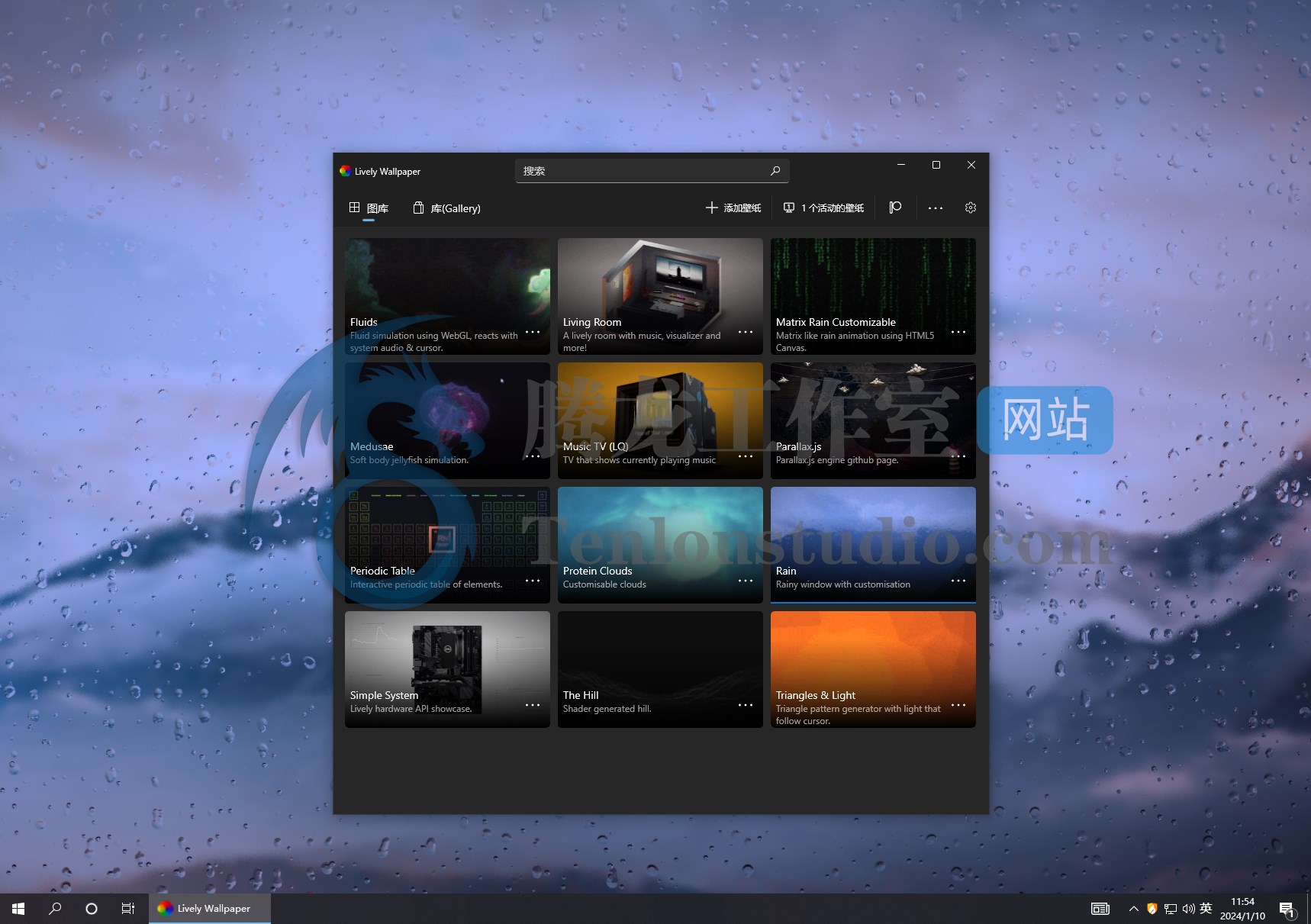The width and height of the screenshot is (1311, 924).
Task: Minimize the Lively Wallpaper window
Action: 901,165
